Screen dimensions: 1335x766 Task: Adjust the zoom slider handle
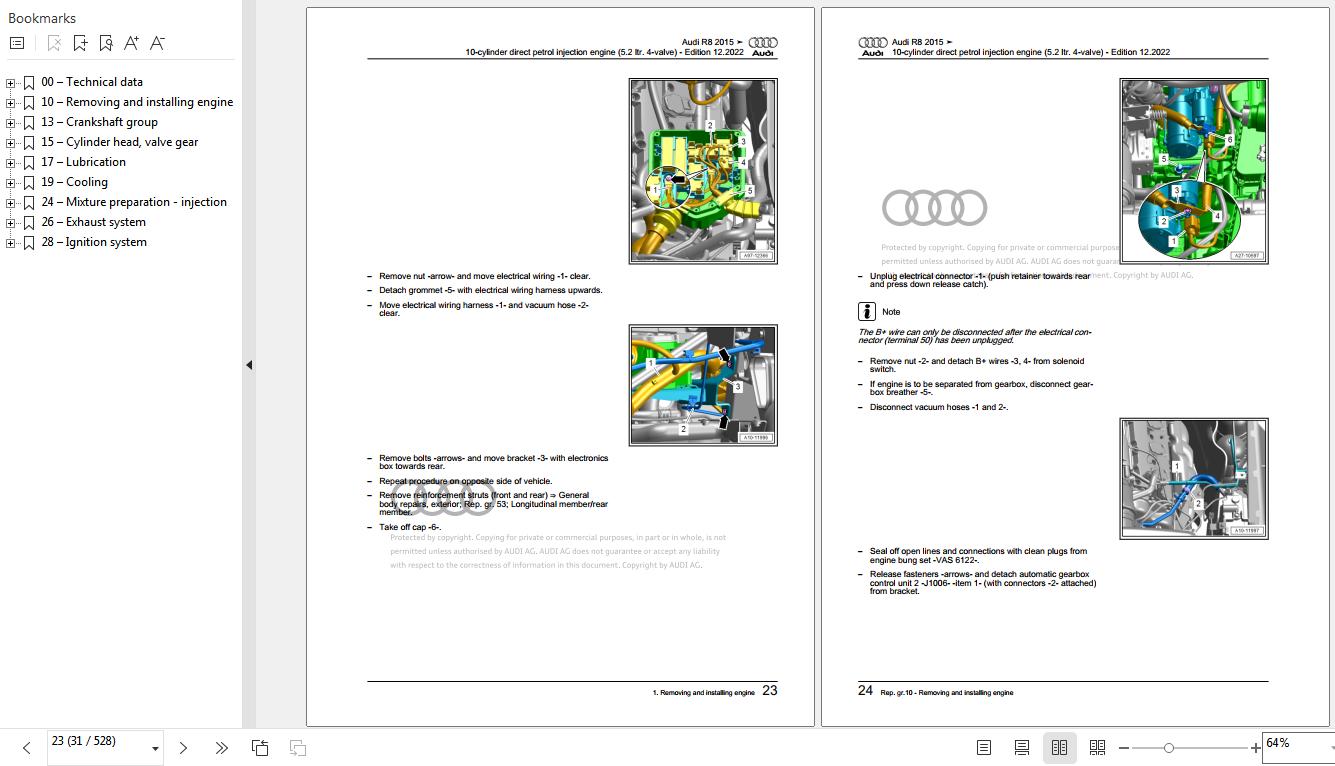[1168, 748]
